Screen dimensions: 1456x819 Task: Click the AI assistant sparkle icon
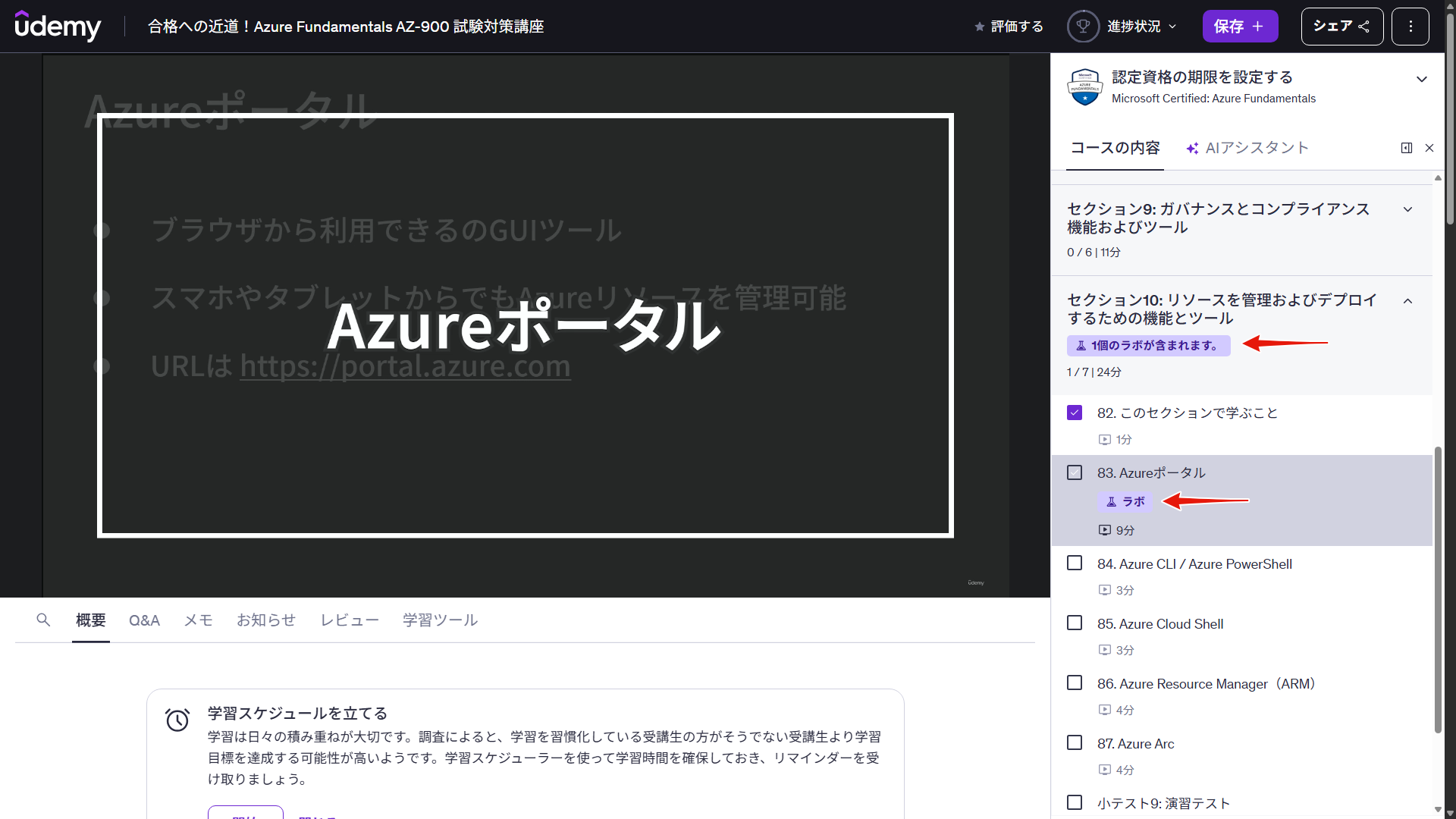tap(1192, 149)
